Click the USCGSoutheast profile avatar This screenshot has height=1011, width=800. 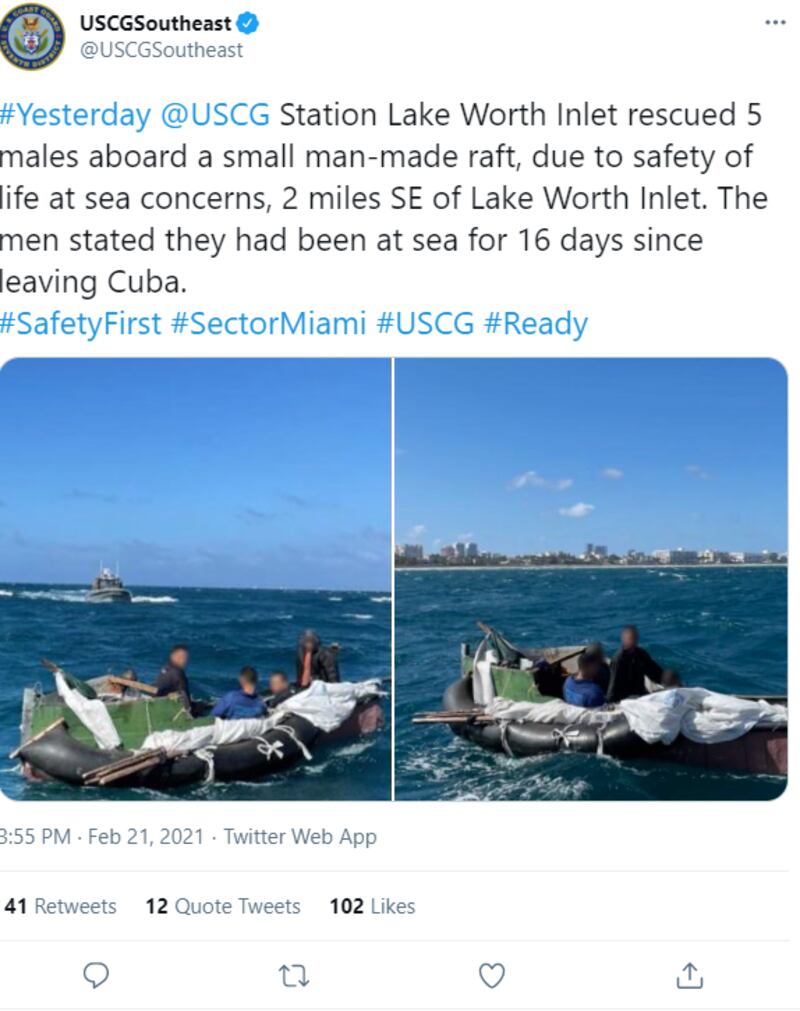click(32, 37)
